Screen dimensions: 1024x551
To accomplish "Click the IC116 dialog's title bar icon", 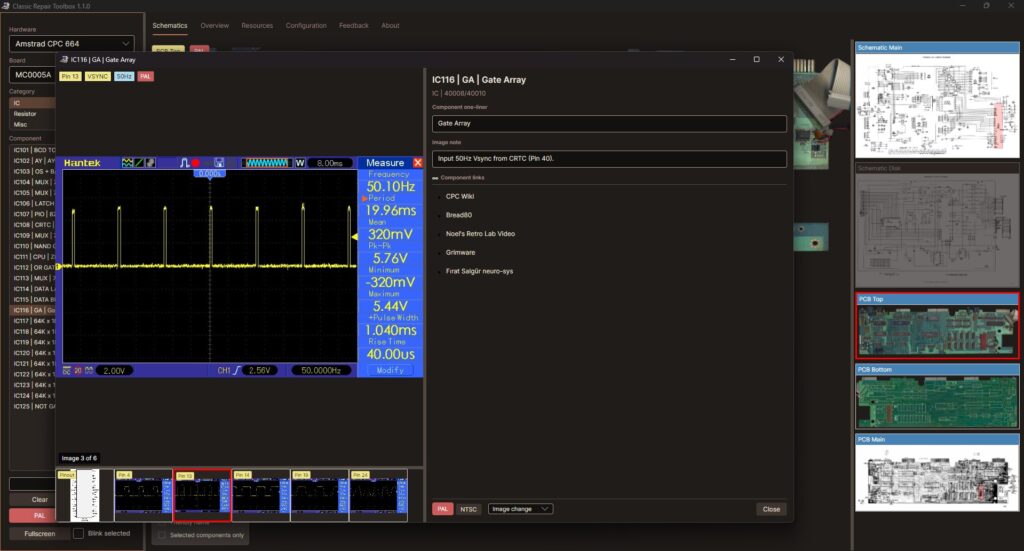I will pos(64,59).
